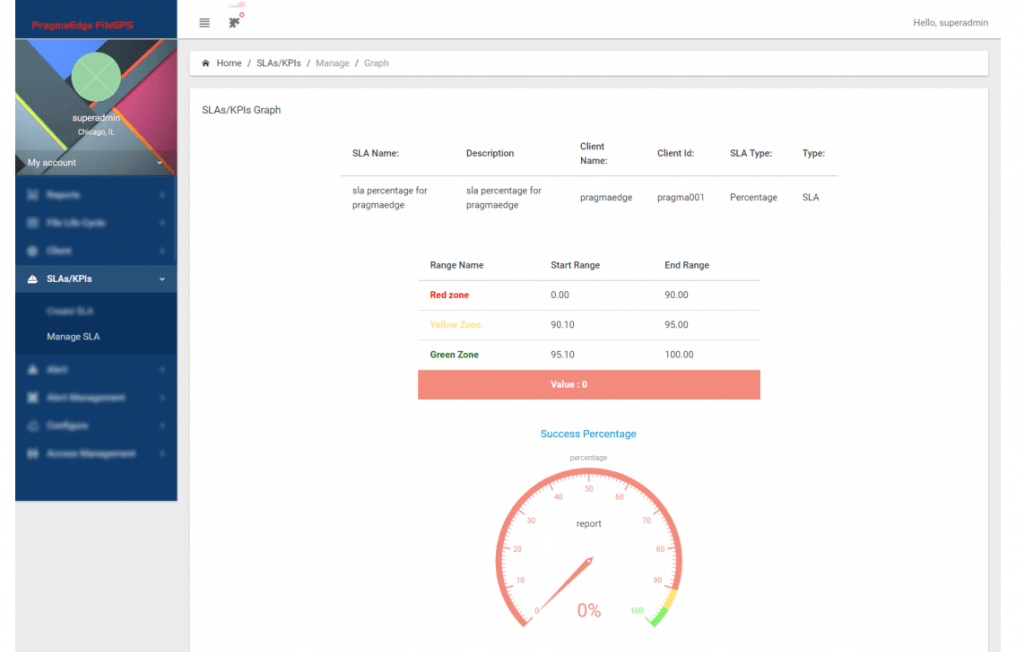Click the Success Percentage chart title

point(588,434)
